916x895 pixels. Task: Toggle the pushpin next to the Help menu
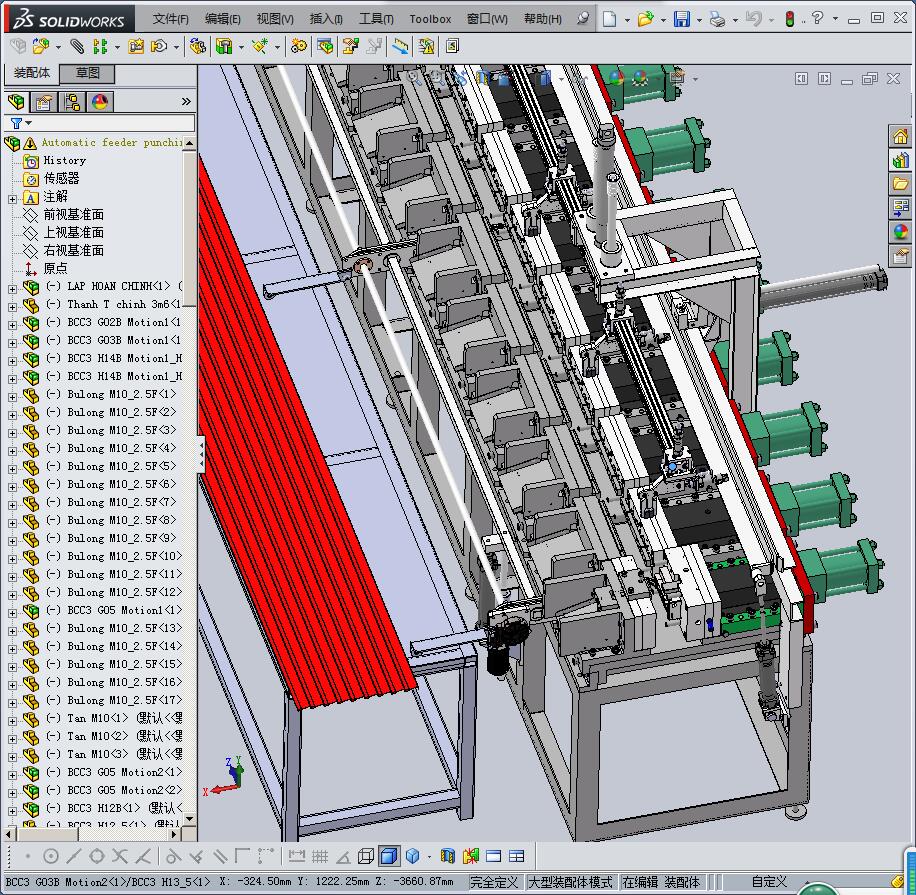click(583, 19)
